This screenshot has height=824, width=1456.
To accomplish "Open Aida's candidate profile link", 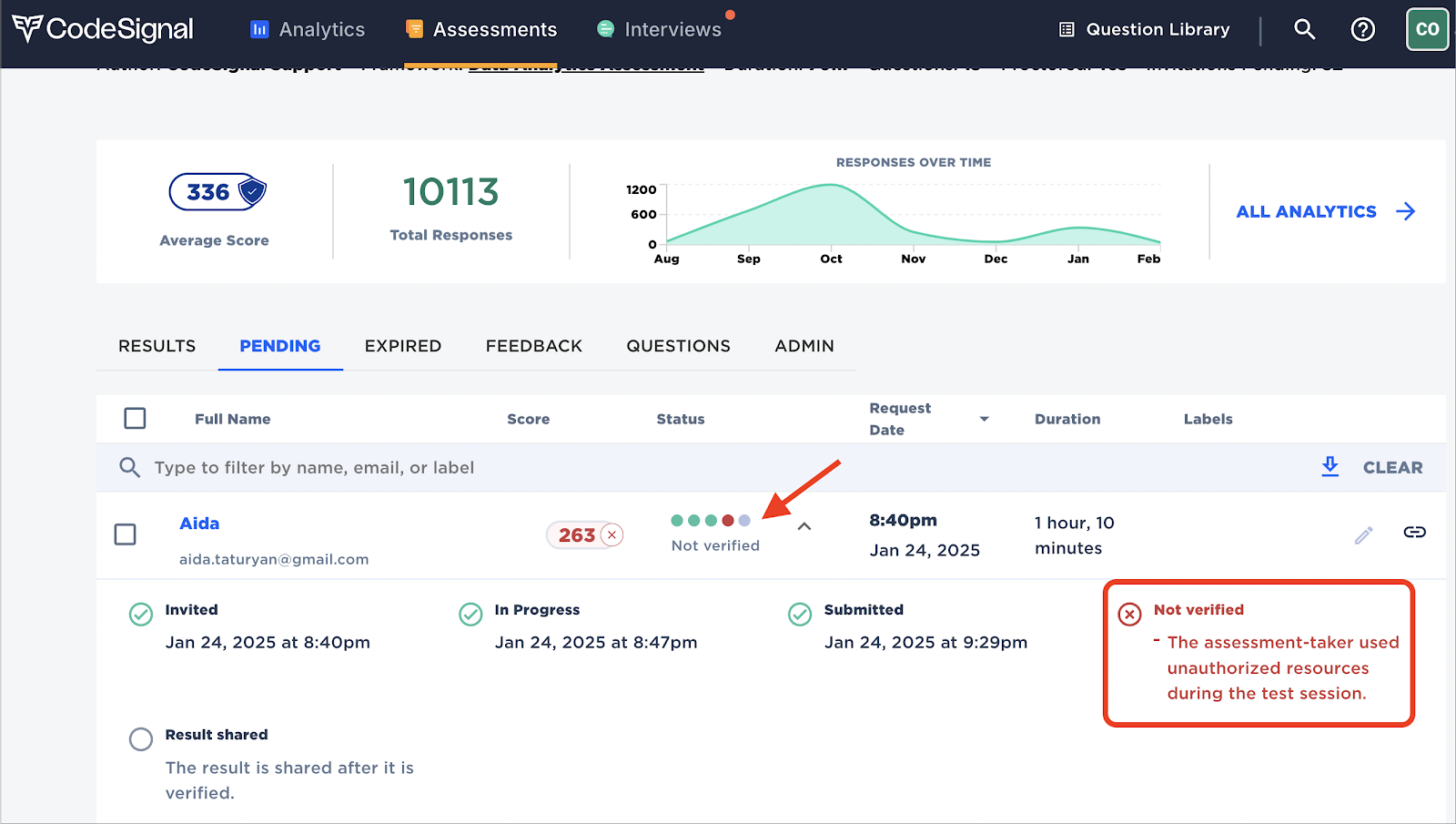I will click(x=199, y=524).
